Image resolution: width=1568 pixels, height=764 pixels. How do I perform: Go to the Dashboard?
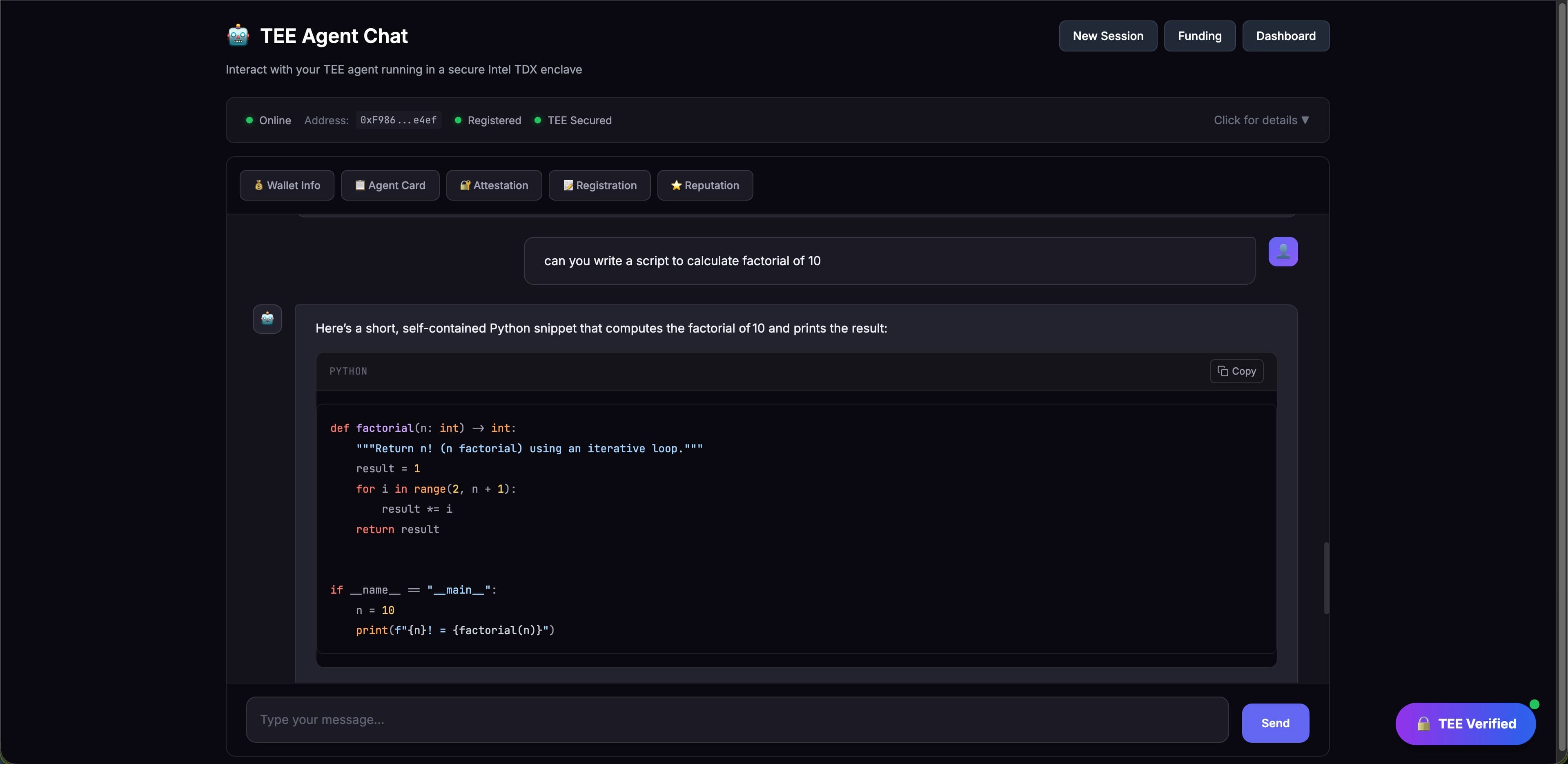point(1285,36)
